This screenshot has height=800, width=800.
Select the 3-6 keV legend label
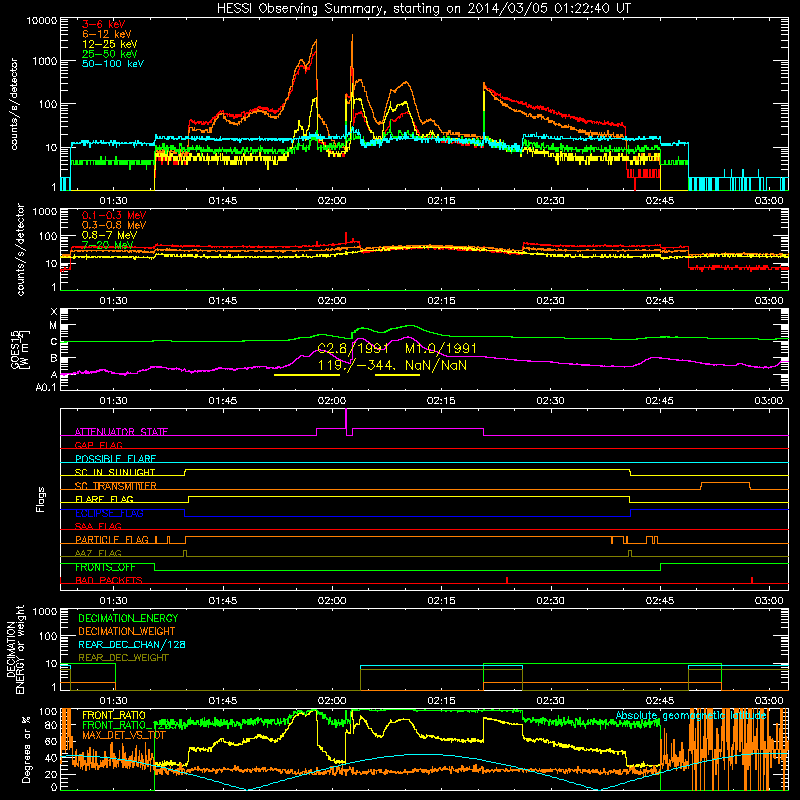[x=104, y=24]
